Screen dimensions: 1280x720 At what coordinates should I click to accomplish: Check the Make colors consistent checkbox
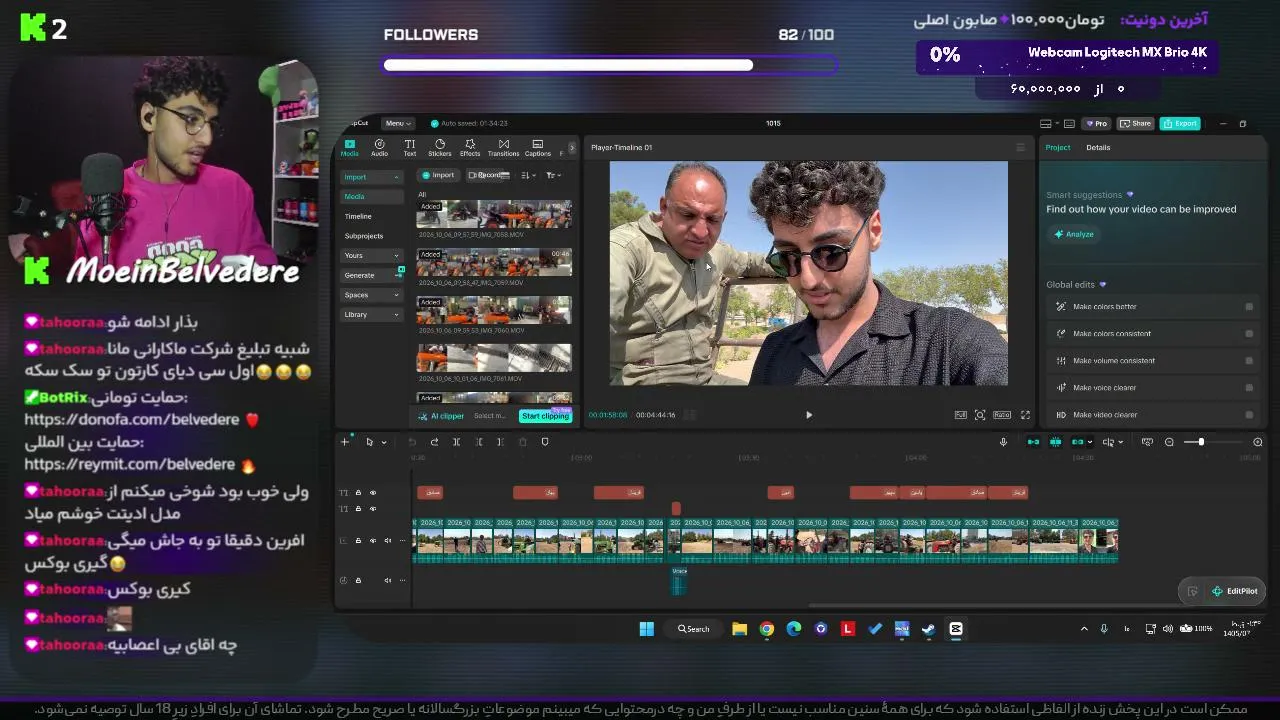[1249, 334]
